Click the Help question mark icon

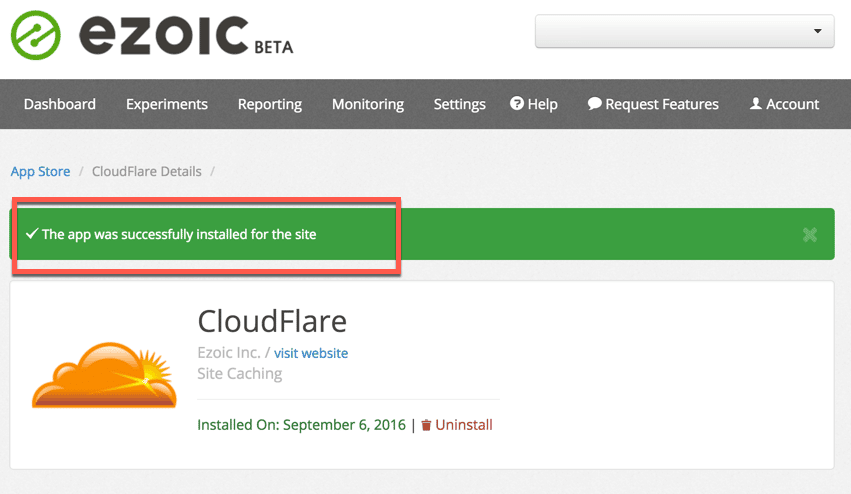tap(517, 104)
